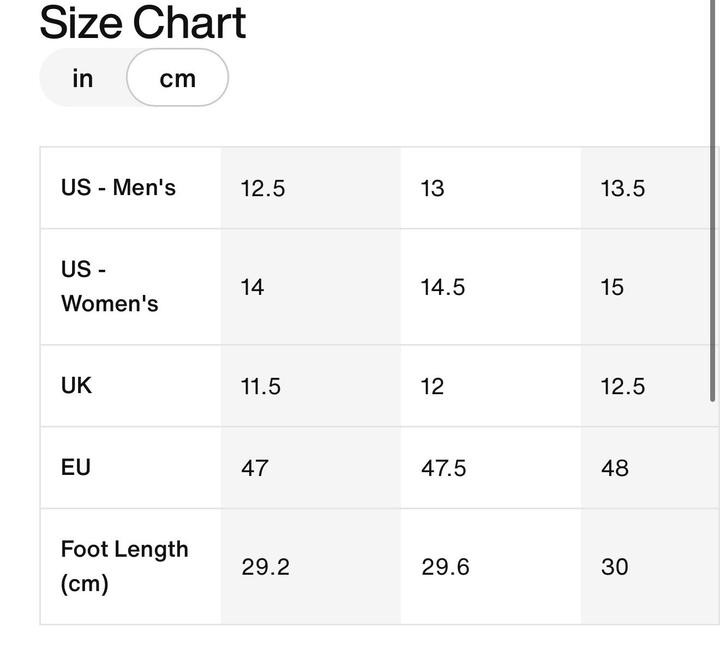The width and height of the screenshot is (720, 658).
Task: Select EU size 47 cell
Action: click(255, 468)
